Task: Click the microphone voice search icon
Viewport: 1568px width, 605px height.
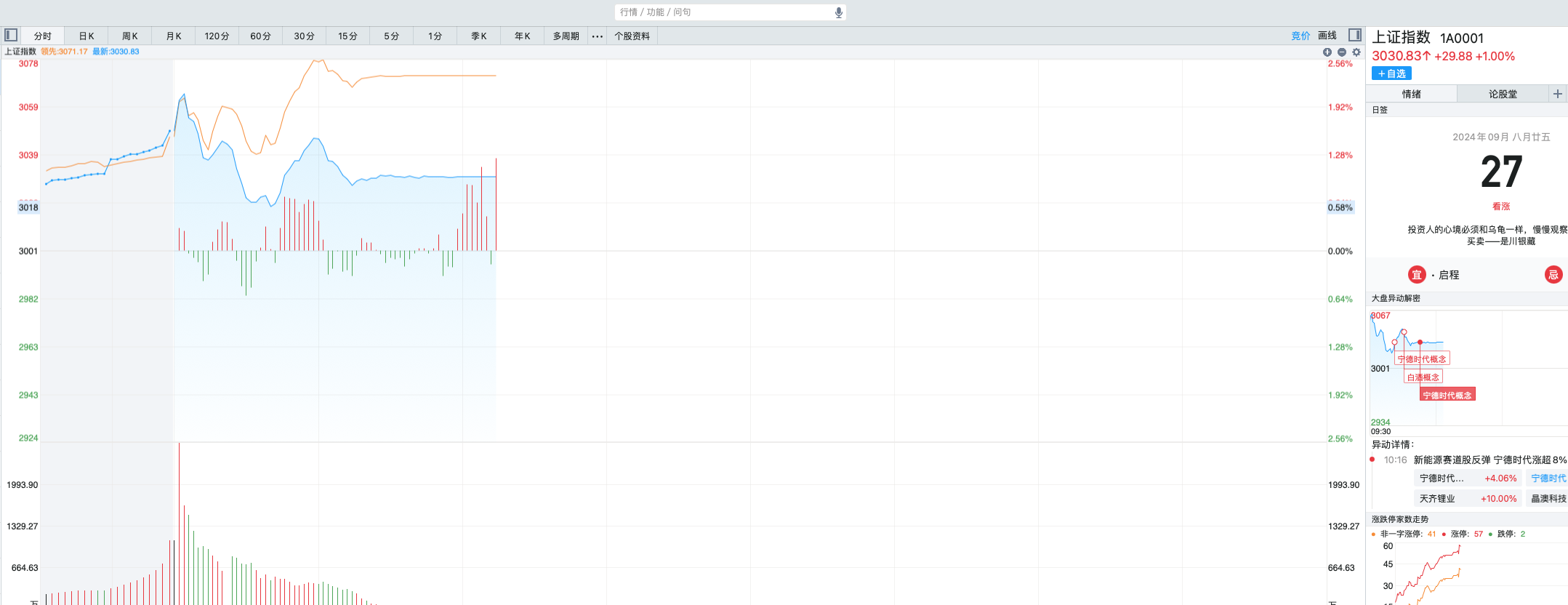Action: [839, 12]
